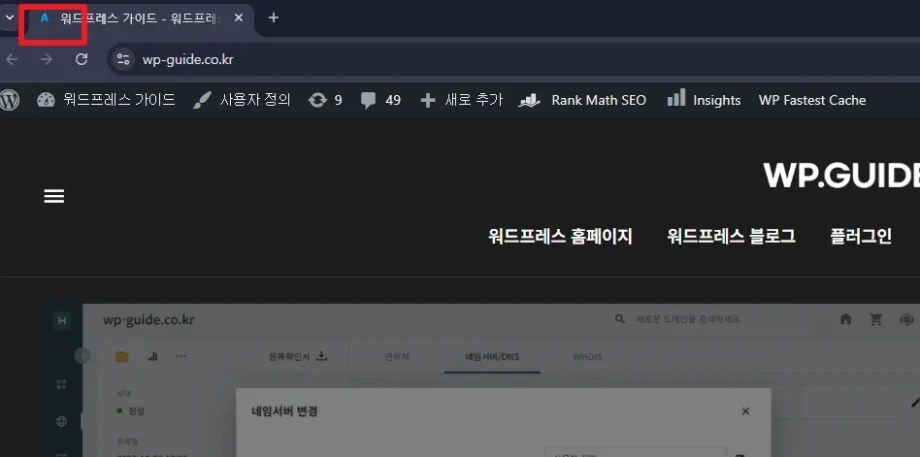This screenshot has width=920, height=457.
Task: Open the hamburger menu on the site
Action: pyautogui.click(x=54, y=196)
